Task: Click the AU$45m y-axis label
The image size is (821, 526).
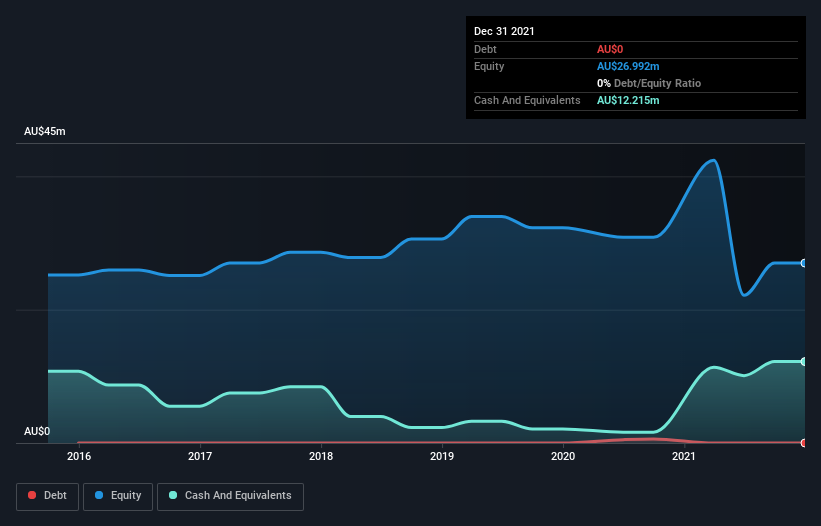Action: pyautogui.click(x=45, y=132)
